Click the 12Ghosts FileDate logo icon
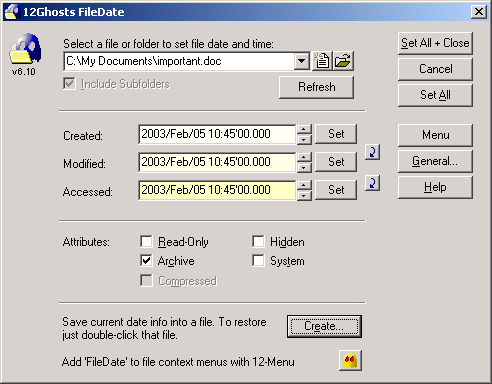The image size is (492, 384). tap(26, 49)
